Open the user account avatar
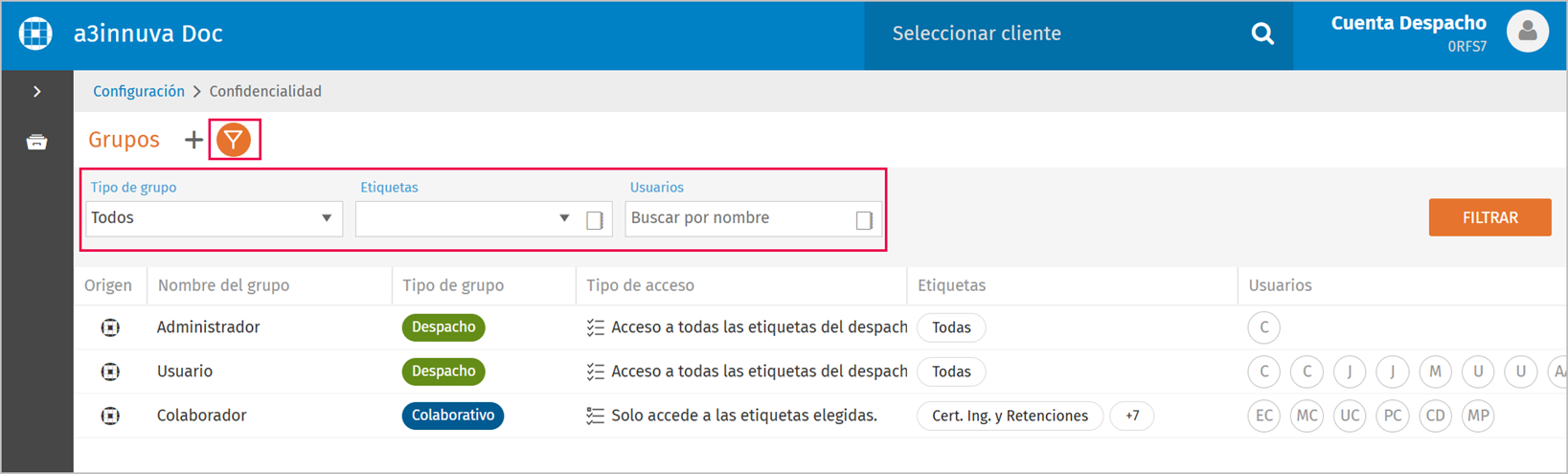Viewport: 1568px width, 474px height. coord(1527,32)
